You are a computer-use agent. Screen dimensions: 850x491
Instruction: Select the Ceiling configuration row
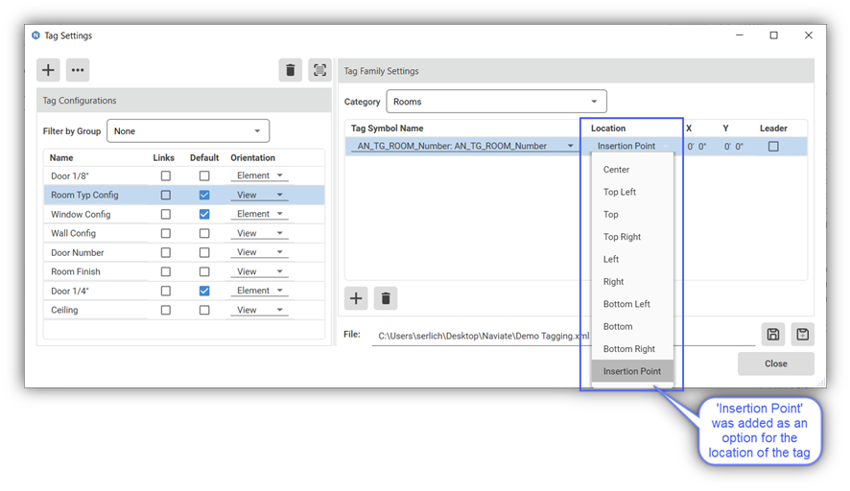click(184, 310)
